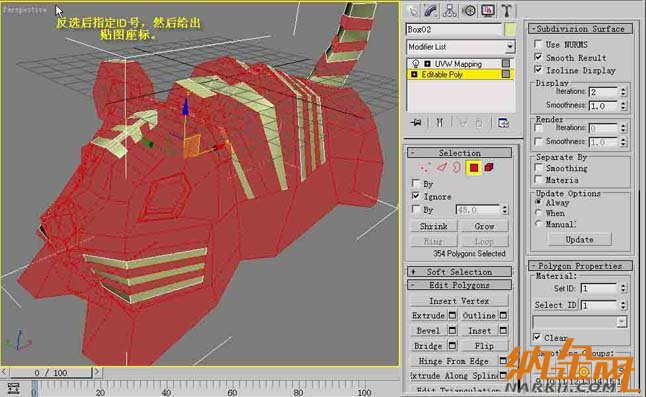Open Bridge settings box icon

452,346
